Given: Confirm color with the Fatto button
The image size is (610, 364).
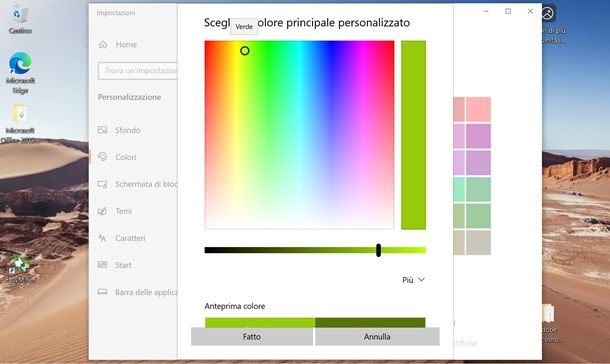Looking at the screenshot, I should pyautogui.click(x=252, y=336).
